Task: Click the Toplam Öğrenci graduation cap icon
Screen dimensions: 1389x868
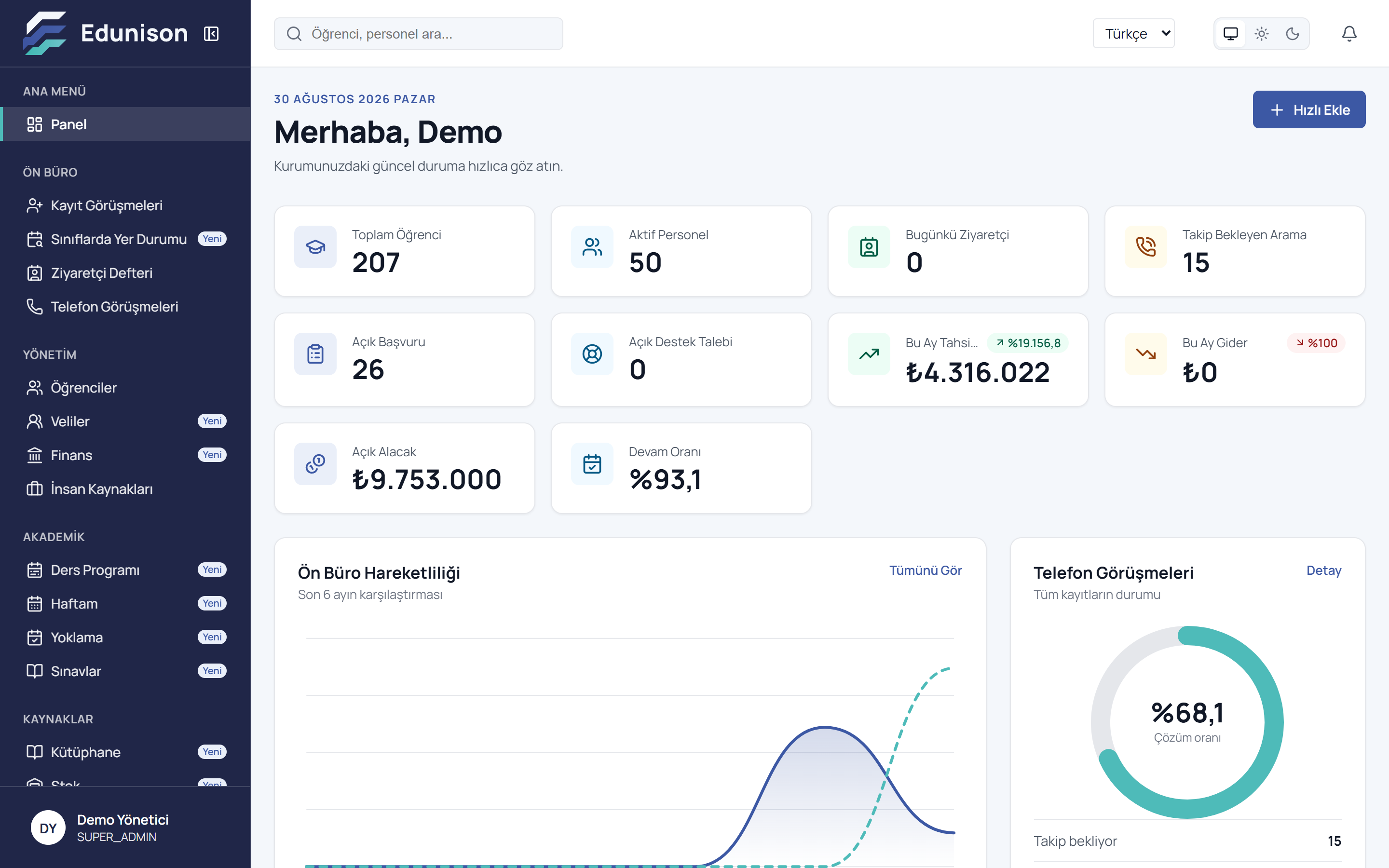Action: coord(316,247)
